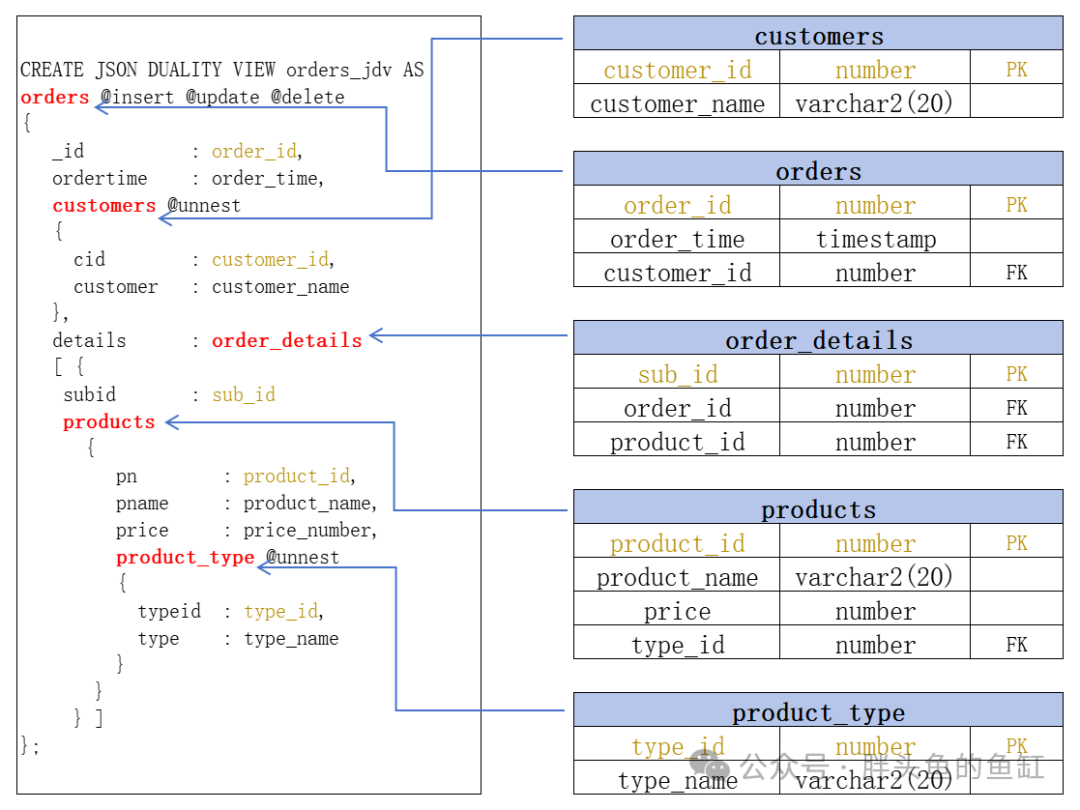Image resolution: width=1080 pixels, height=810 pixels.
Task: Click 'order_time,' value in the view definition
Action: point(267,178)
